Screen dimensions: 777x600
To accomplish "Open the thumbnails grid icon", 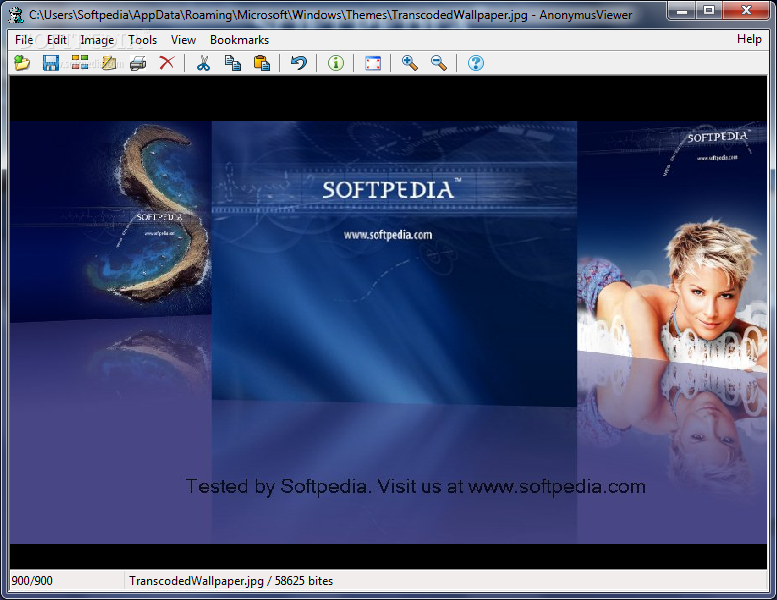I will pos(80,63).
